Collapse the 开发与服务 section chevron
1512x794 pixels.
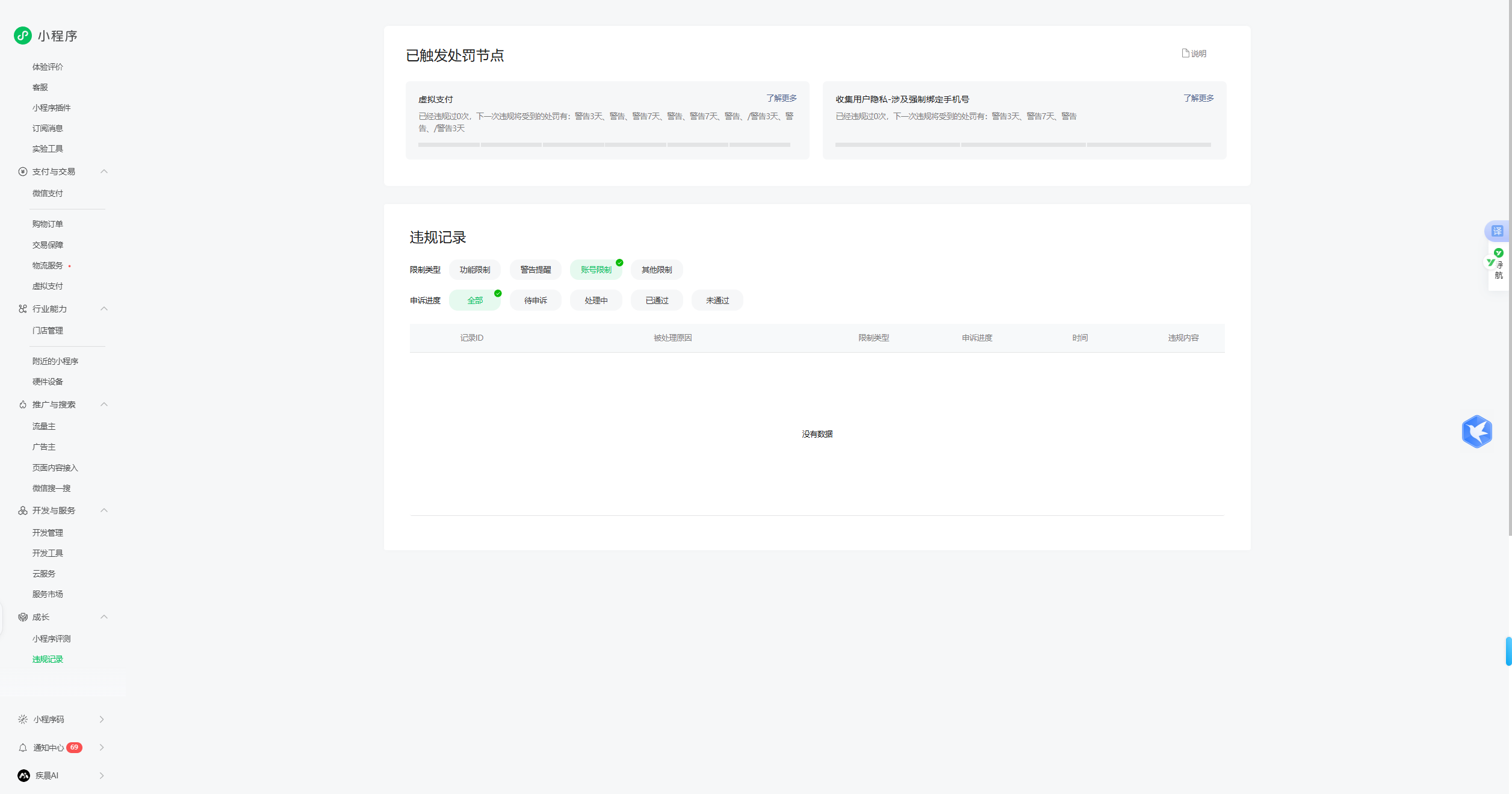[x=104, y=510]
